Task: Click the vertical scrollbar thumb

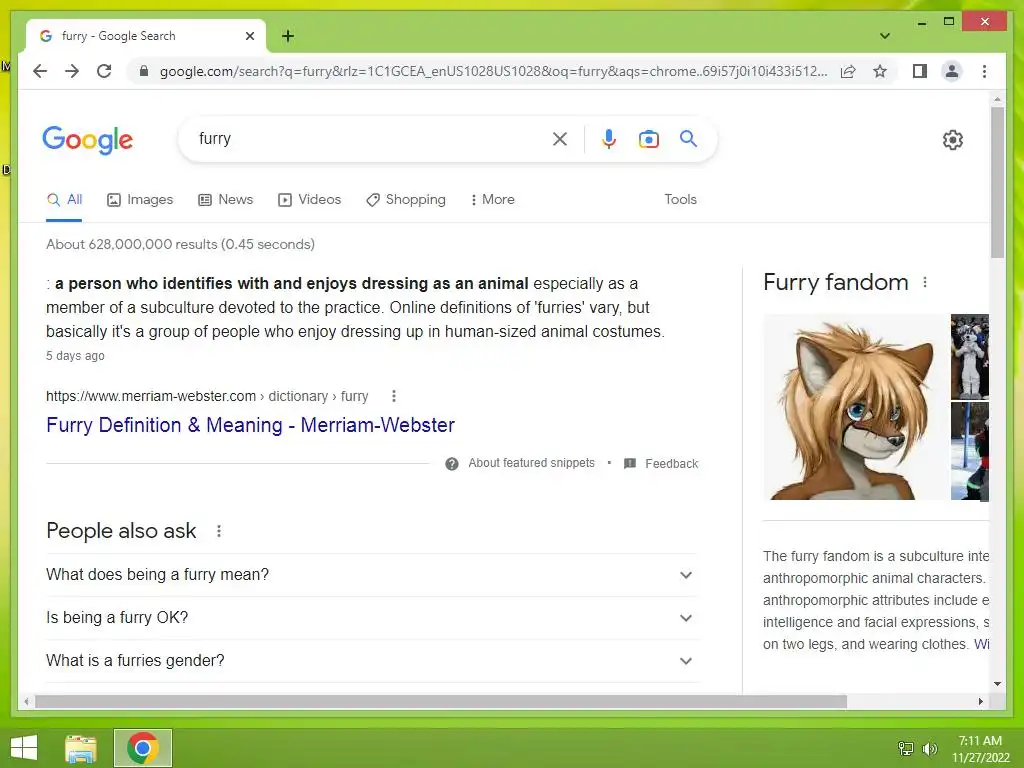Action: point(997,182)
